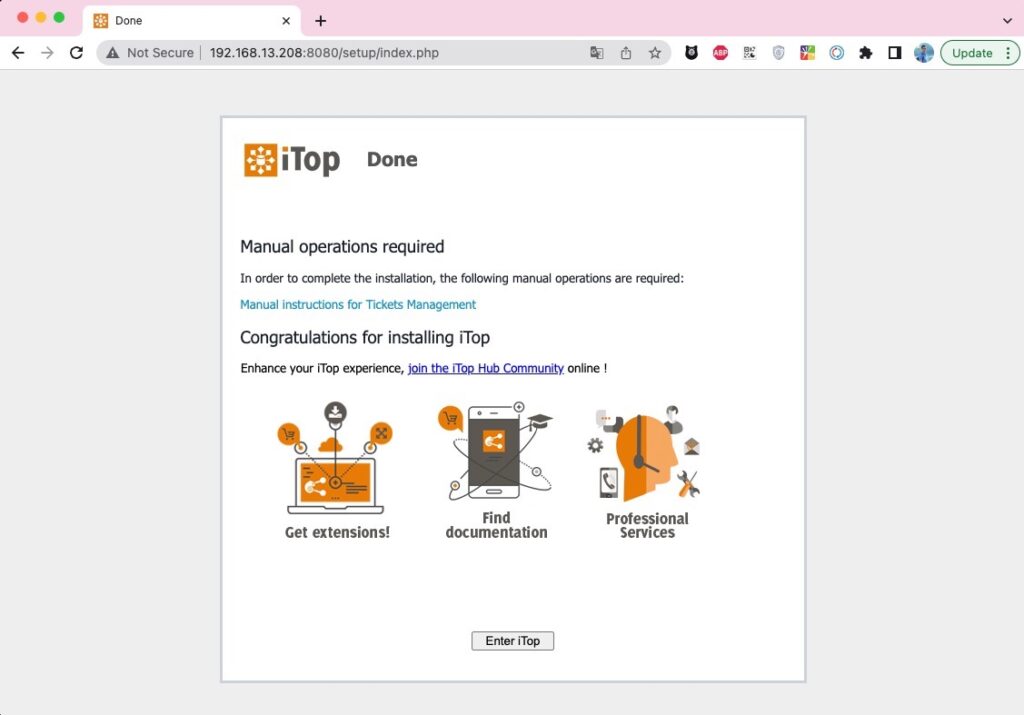Viewport: 1024px width, 715px height.
Task: Open the translate page icon
Action: [x=596, y=53]
